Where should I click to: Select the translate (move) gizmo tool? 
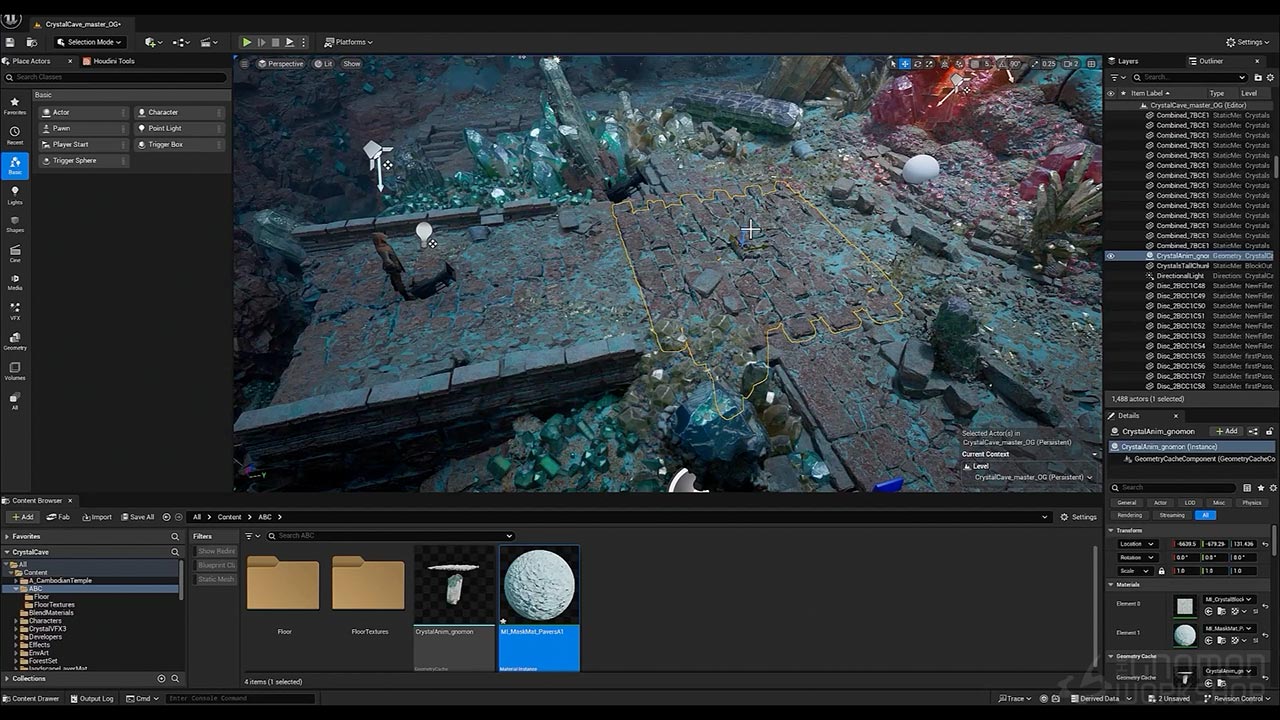[904, 63]
